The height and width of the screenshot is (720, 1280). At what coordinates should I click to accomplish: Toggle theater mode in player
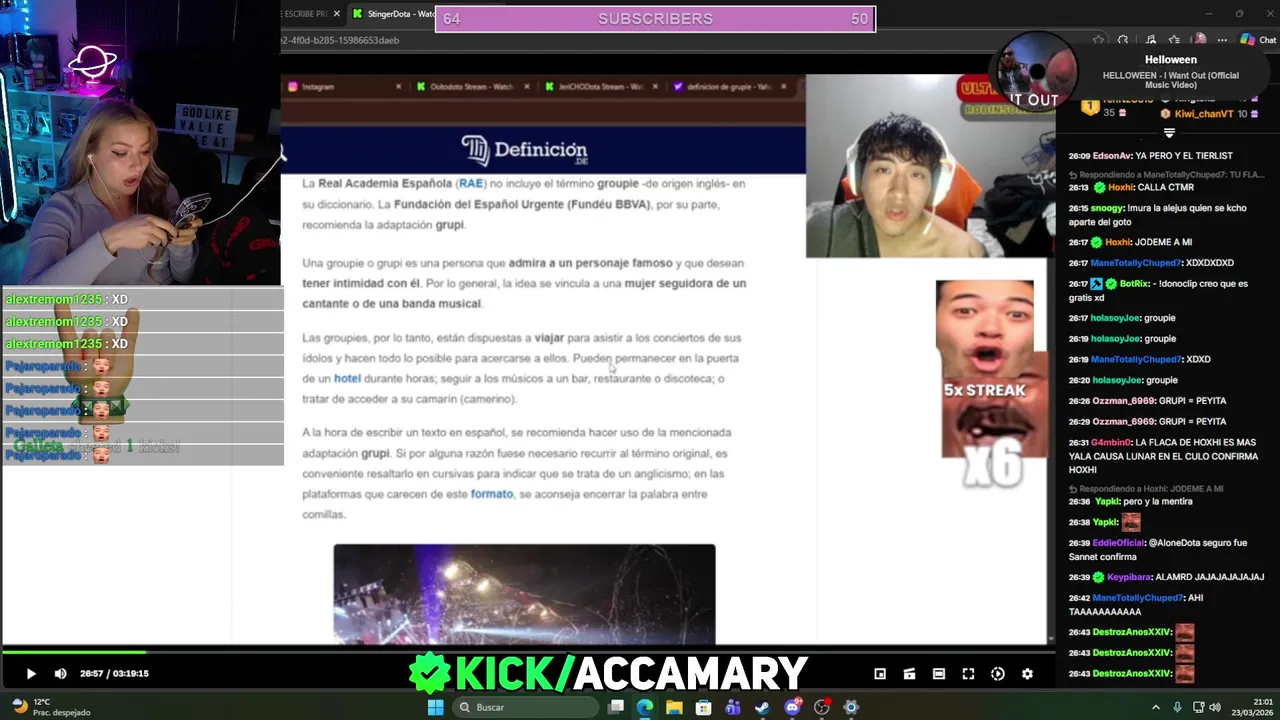pyautogui.click(x=939, y=674)
